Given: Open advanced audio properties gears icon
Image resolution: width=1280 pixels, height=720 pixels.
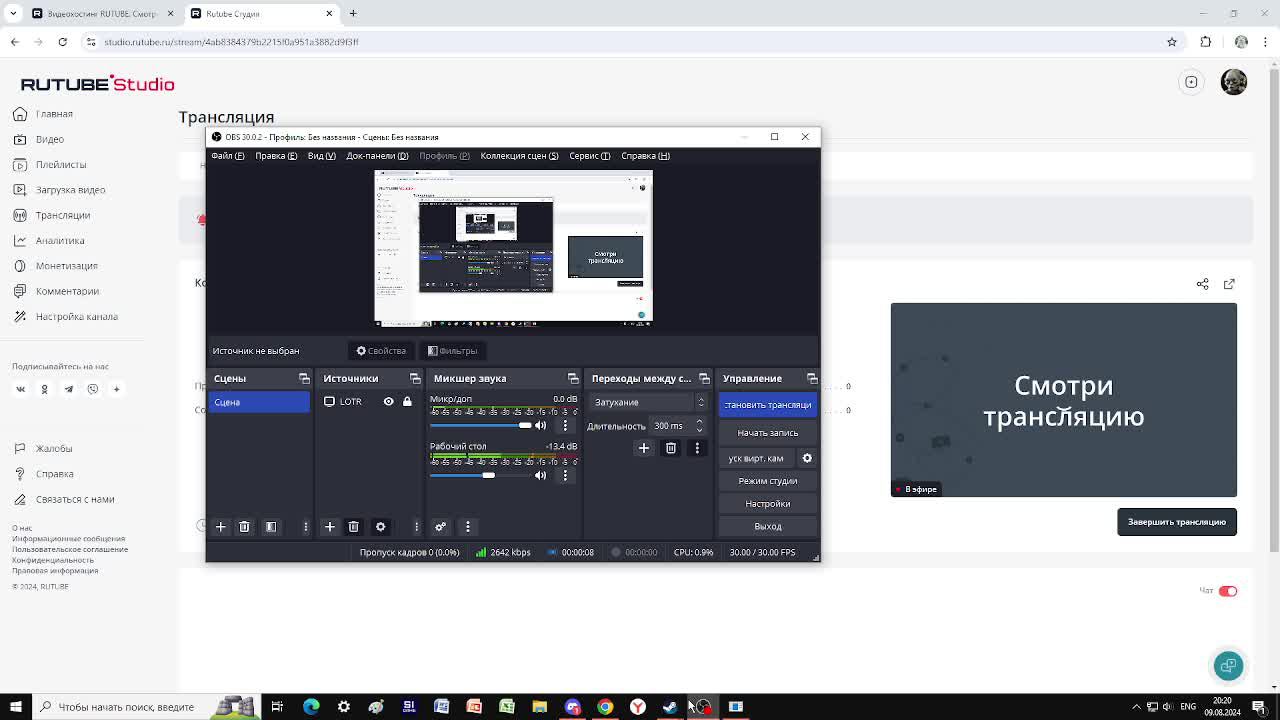Looking at the screenshot, I should coord(440,527).
